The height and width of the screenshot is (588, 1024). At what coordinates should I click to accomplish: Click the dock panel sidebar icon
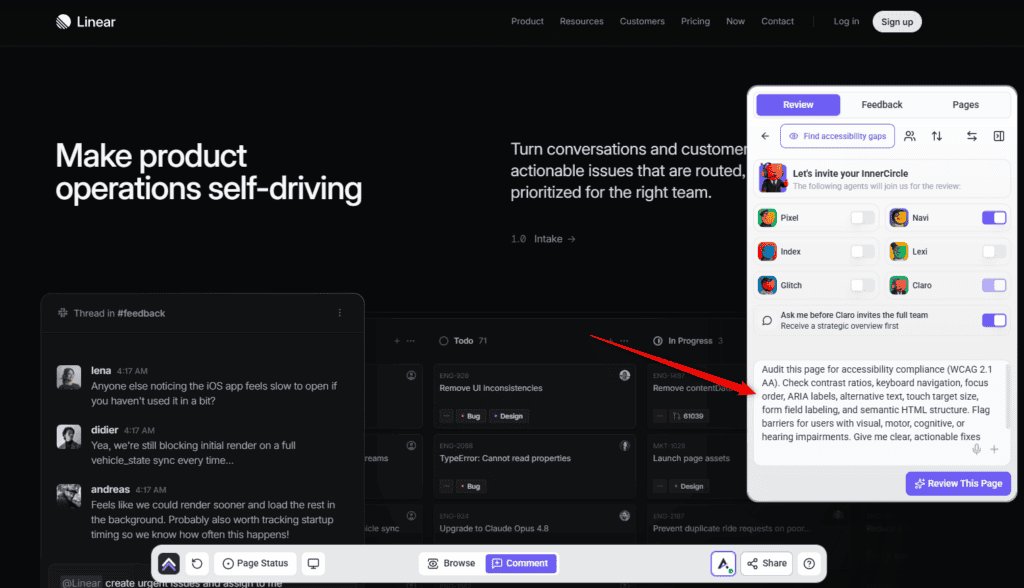coord(999,136)
